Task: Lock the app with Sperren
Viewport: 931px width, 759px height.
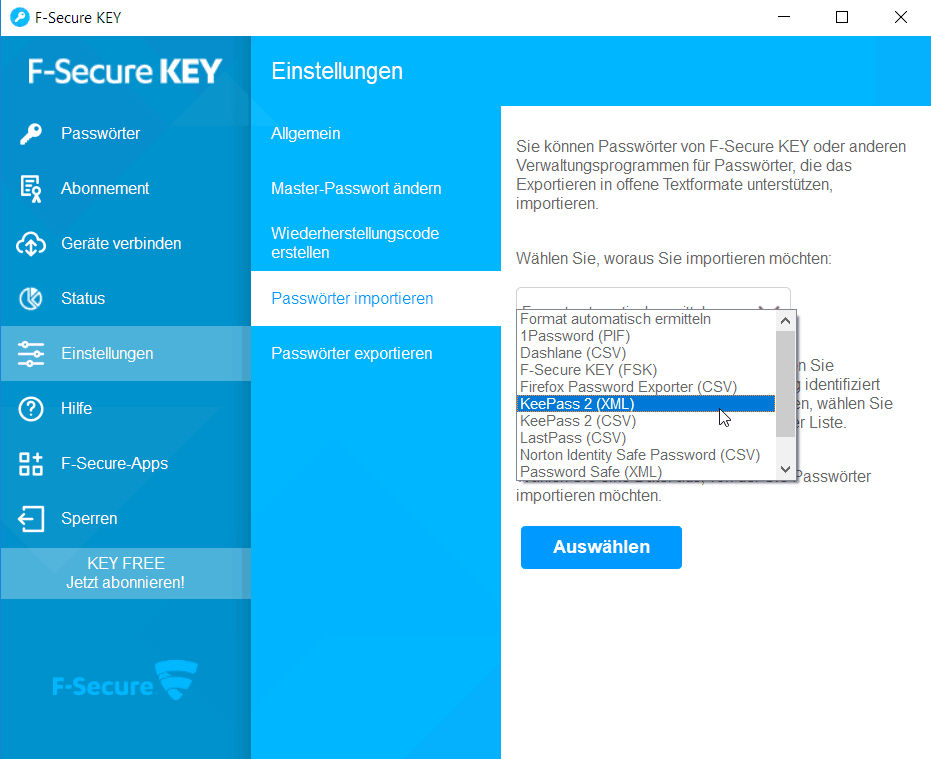Action: [x=126, y=518]
